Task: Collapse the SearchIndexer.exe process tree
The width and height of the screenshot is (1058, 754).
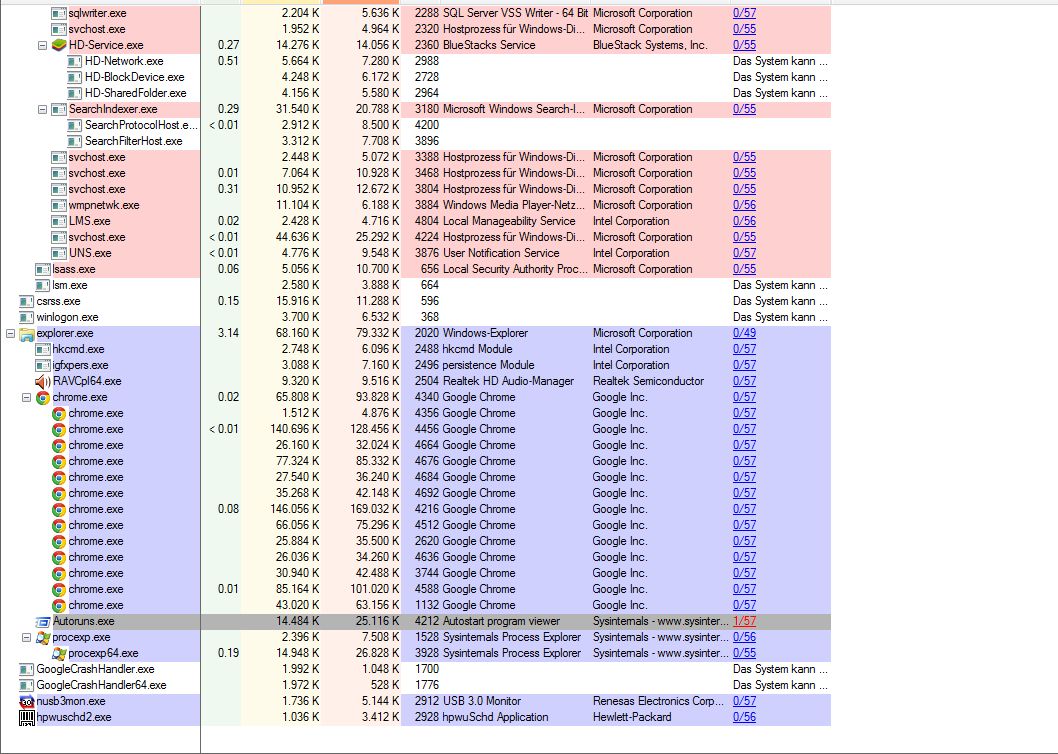Action: tap(43, 109)
